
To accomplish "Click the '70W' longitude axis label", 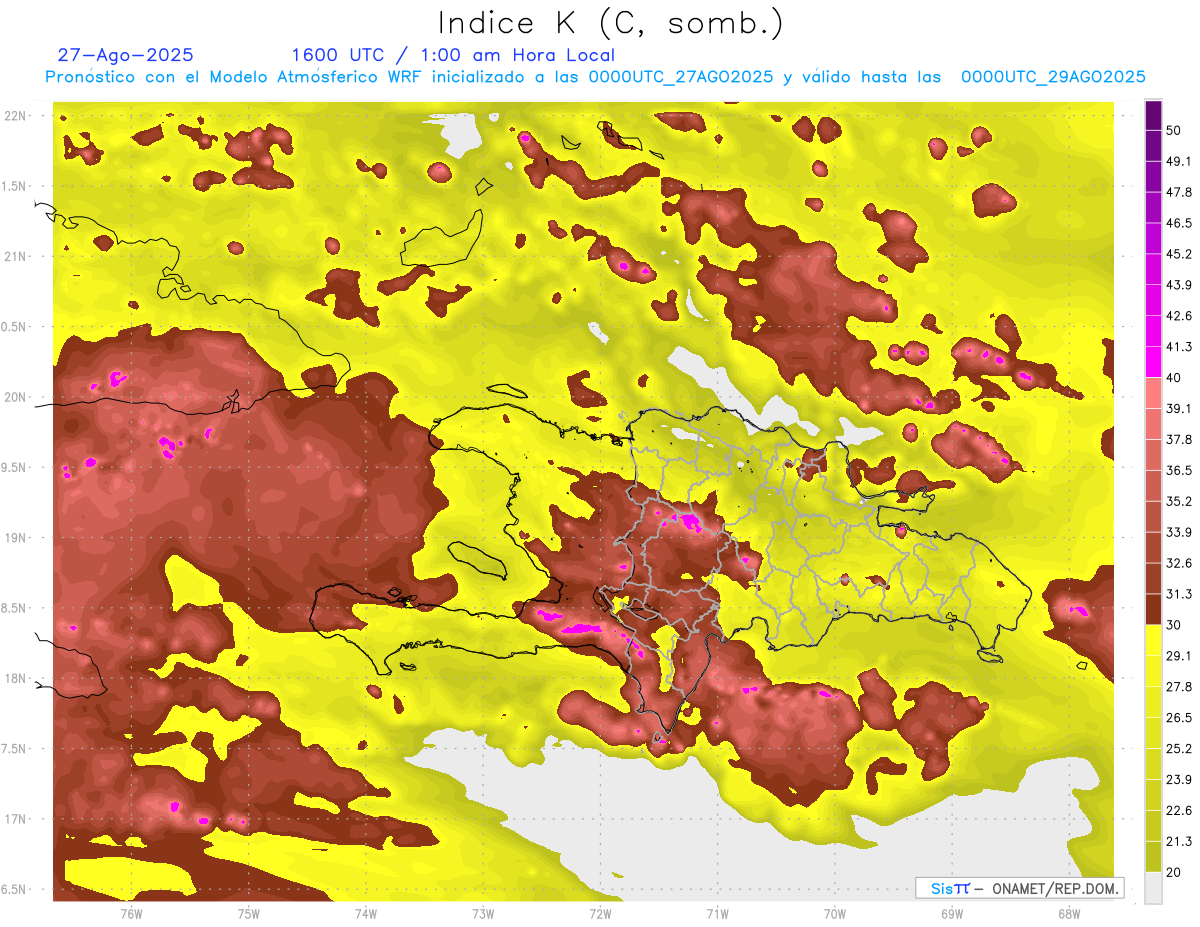I will [x=835, y=914].
